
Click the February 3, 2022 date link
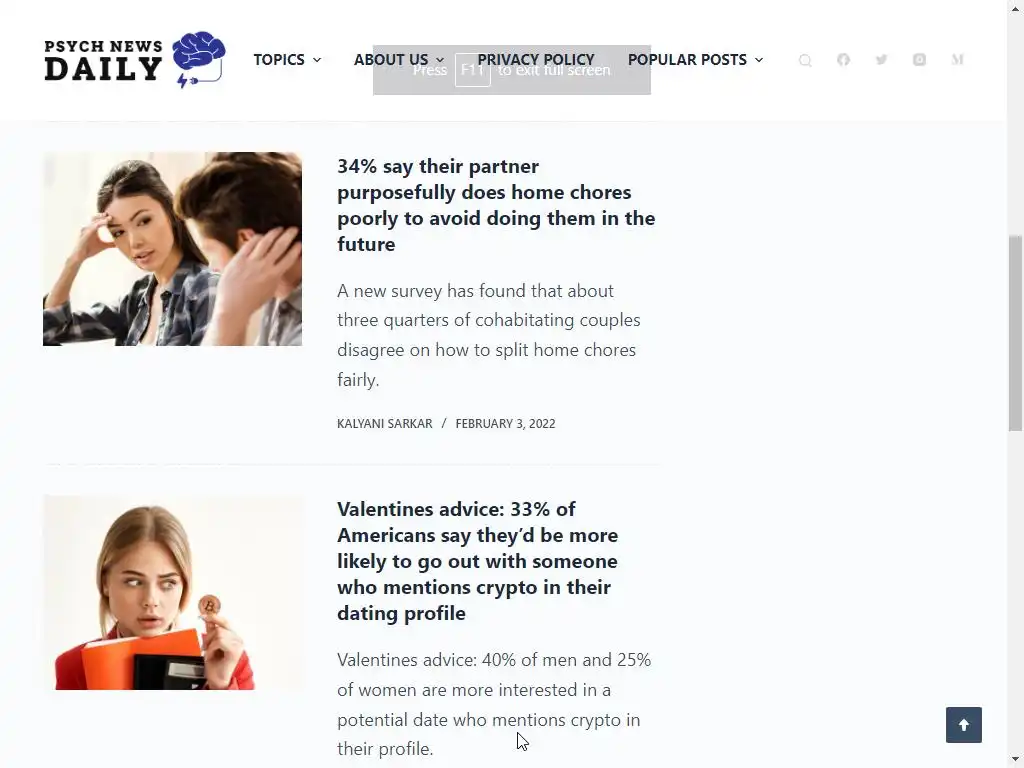click(x=505, y=423)
